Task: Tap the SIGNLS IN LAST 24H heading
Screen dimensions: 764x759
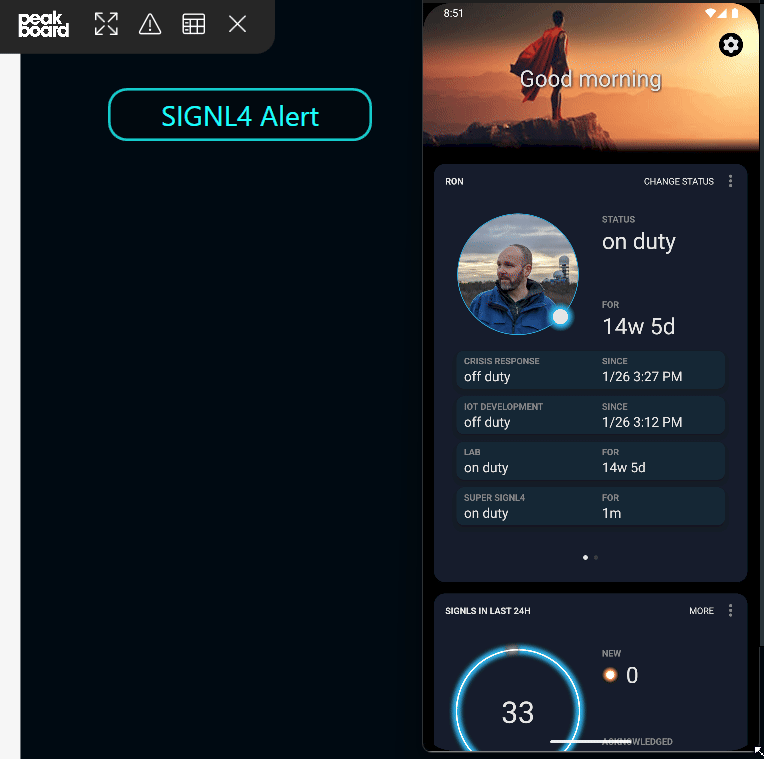Action: (487, 611)
